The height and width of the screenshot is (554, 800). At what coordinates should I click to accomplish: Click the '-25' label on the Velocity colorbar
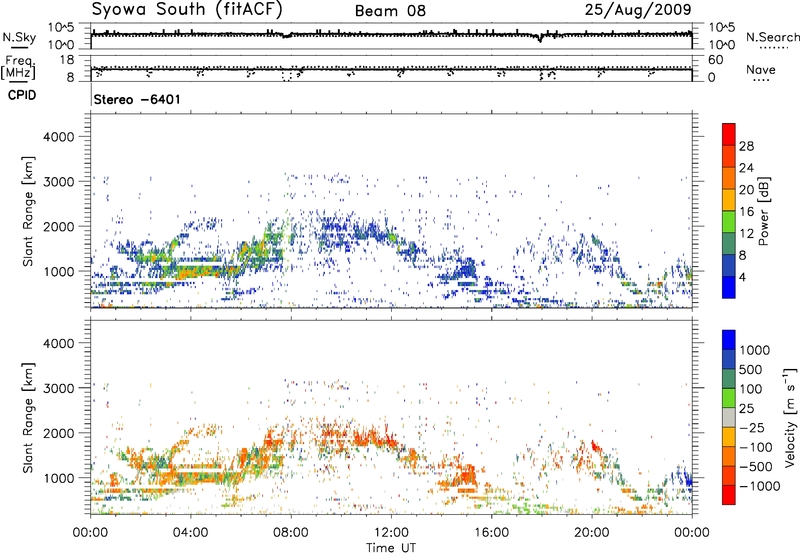coord(751,428)
